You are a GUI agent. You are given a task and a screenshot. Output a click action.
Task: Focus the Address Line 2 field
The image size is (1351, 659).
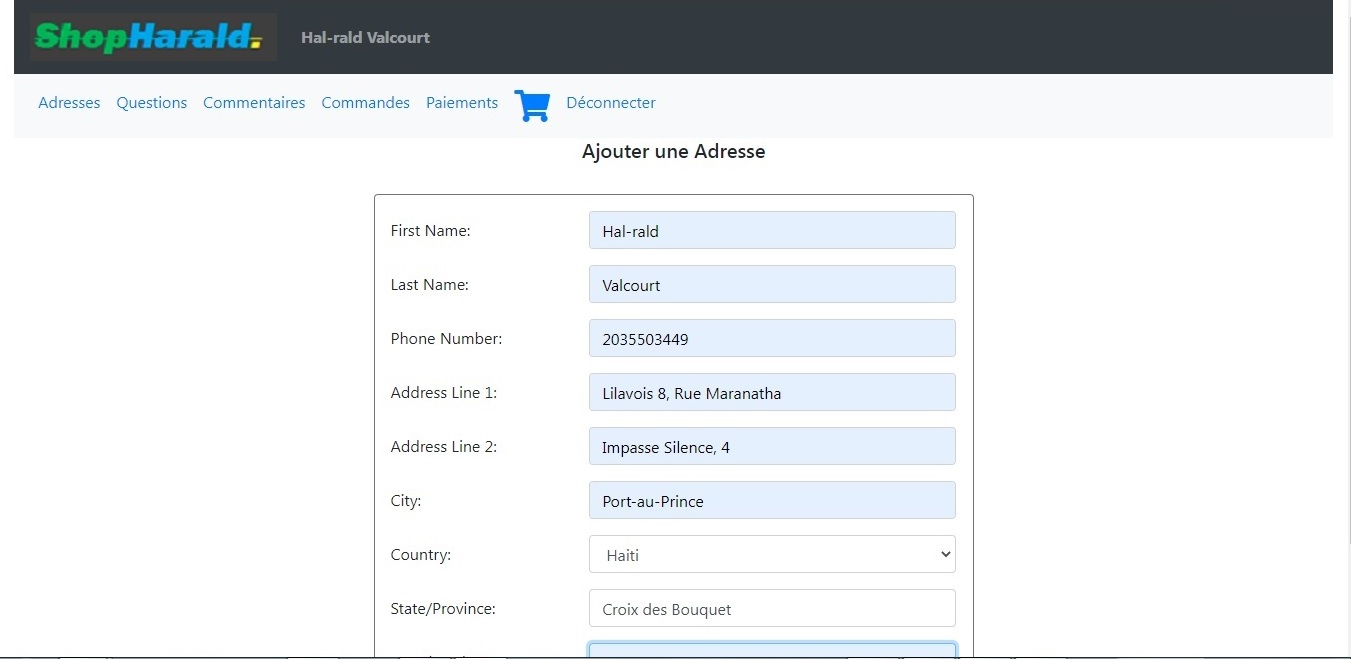[x=772, y=447]
